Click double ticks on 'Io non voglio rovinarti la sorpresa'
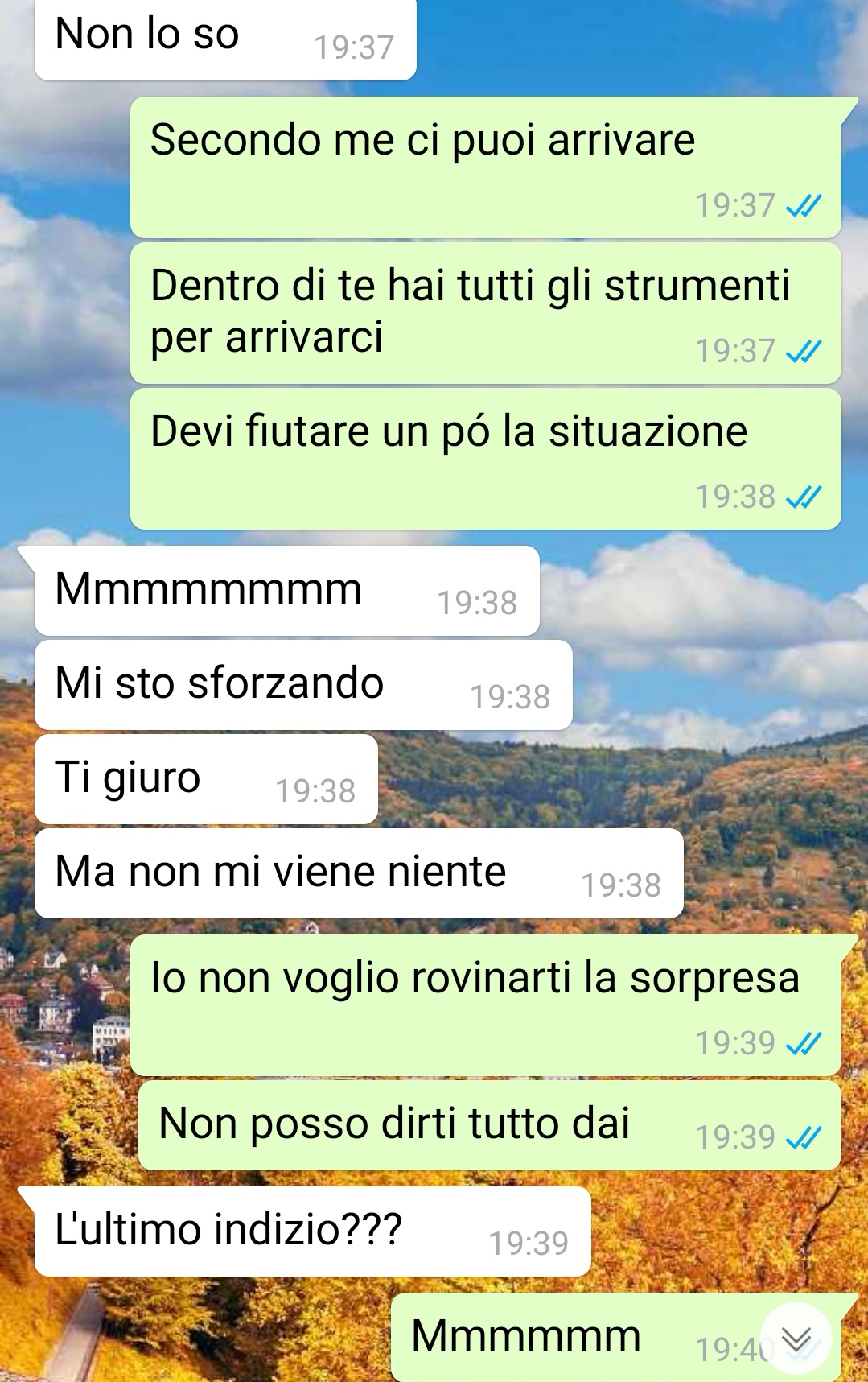Image resolution: width=868 pixels, height=1382 pixels. pyautogui.click(x=803, y=1044)
